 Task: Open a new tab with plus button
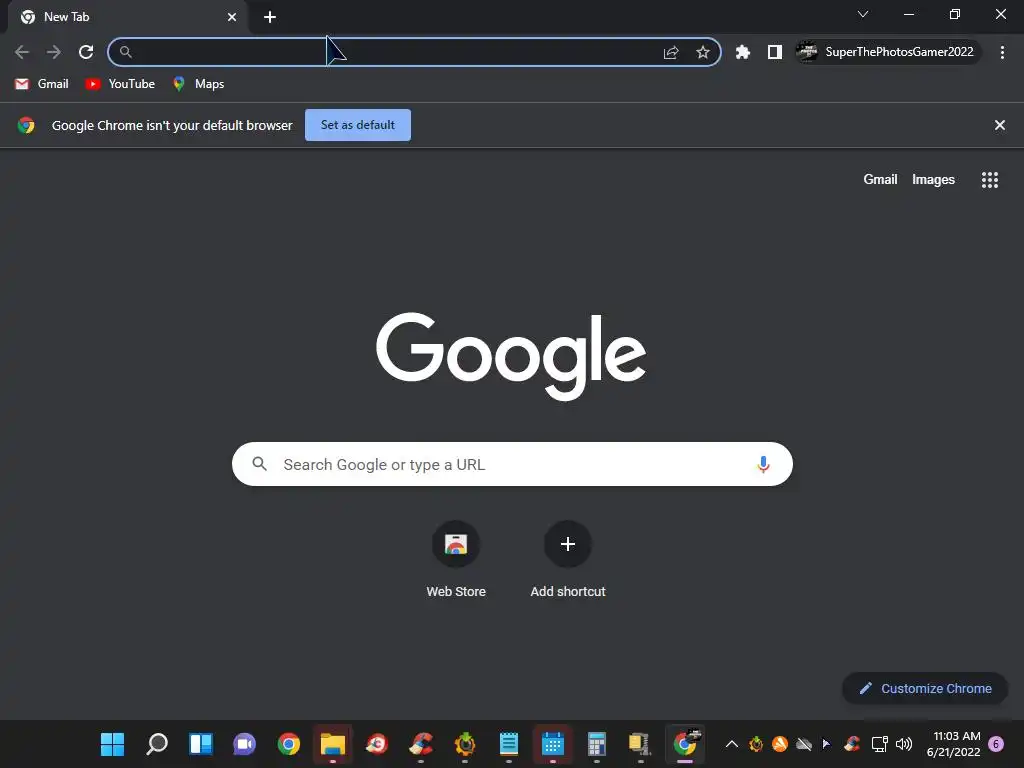(x=270, y=17)
